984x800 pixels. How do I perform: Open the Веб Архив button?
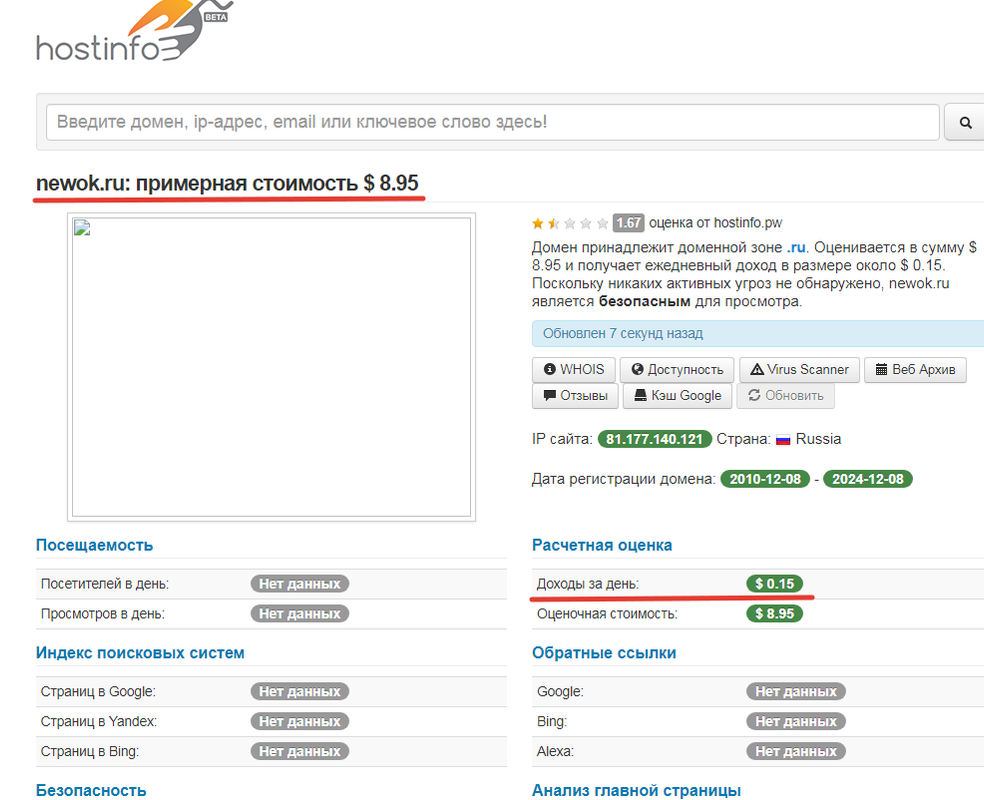click(x=915, y=370)
